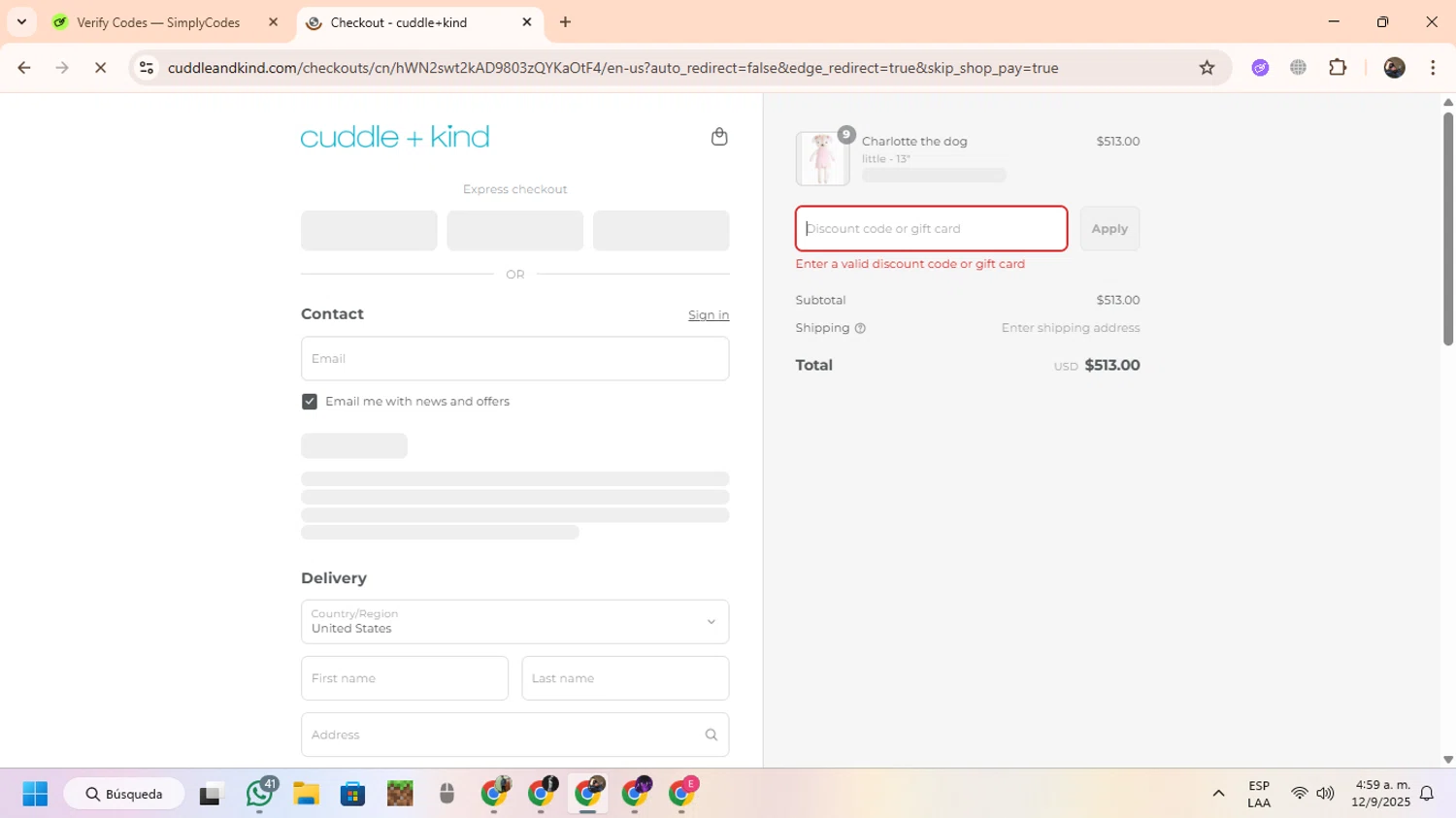The height and width of the screenshot is (818, 1456).
Task: Click the Windows search box Búsqueda
Action: tap(124, 794)
